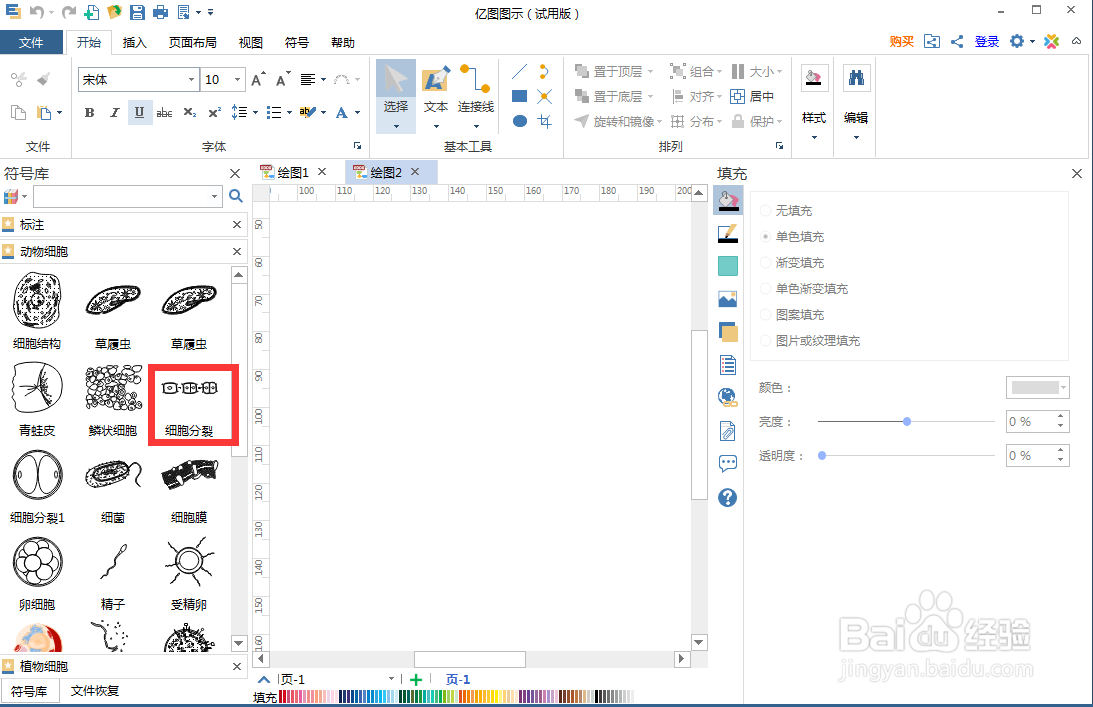Image resolution: width=1093 pixels, height=707 pixels.
Task: Choose the 精子 symbol thumbnail
Action: click(113, 561)
